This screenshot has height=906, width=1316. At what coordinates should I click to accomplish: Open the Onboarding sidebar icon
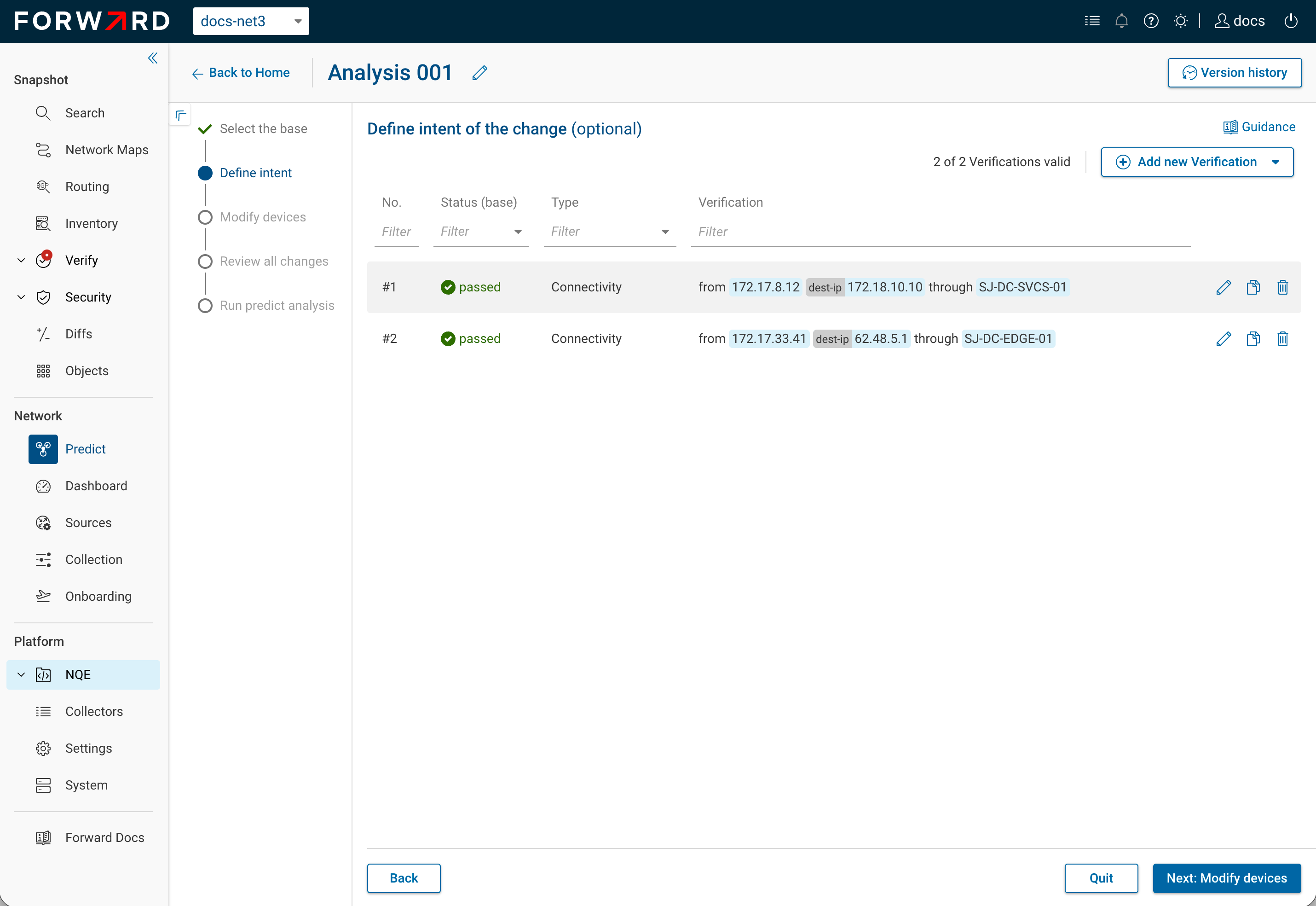point(43,596)
